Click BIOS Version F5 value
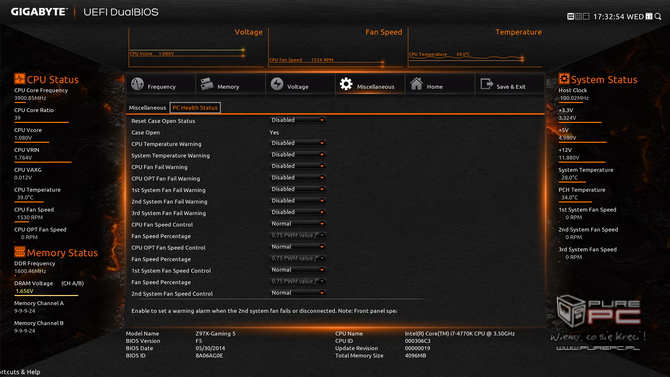Screen dimensions: 670x377 [199, 341]
